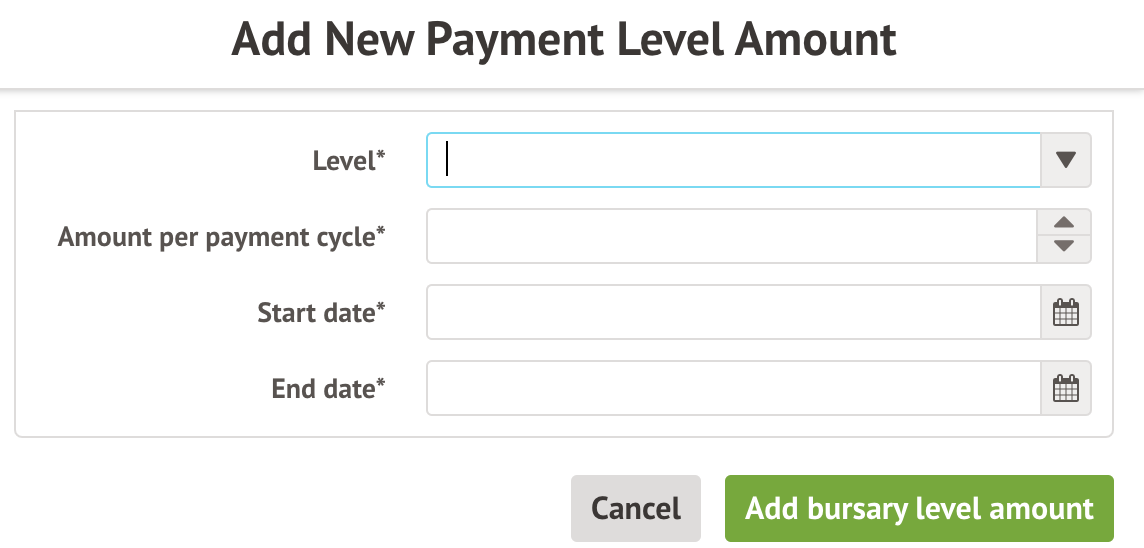This screenshot has height=548, width=1144.
Task: Click the required asterisk beside End date
Action: coord(381,385)
